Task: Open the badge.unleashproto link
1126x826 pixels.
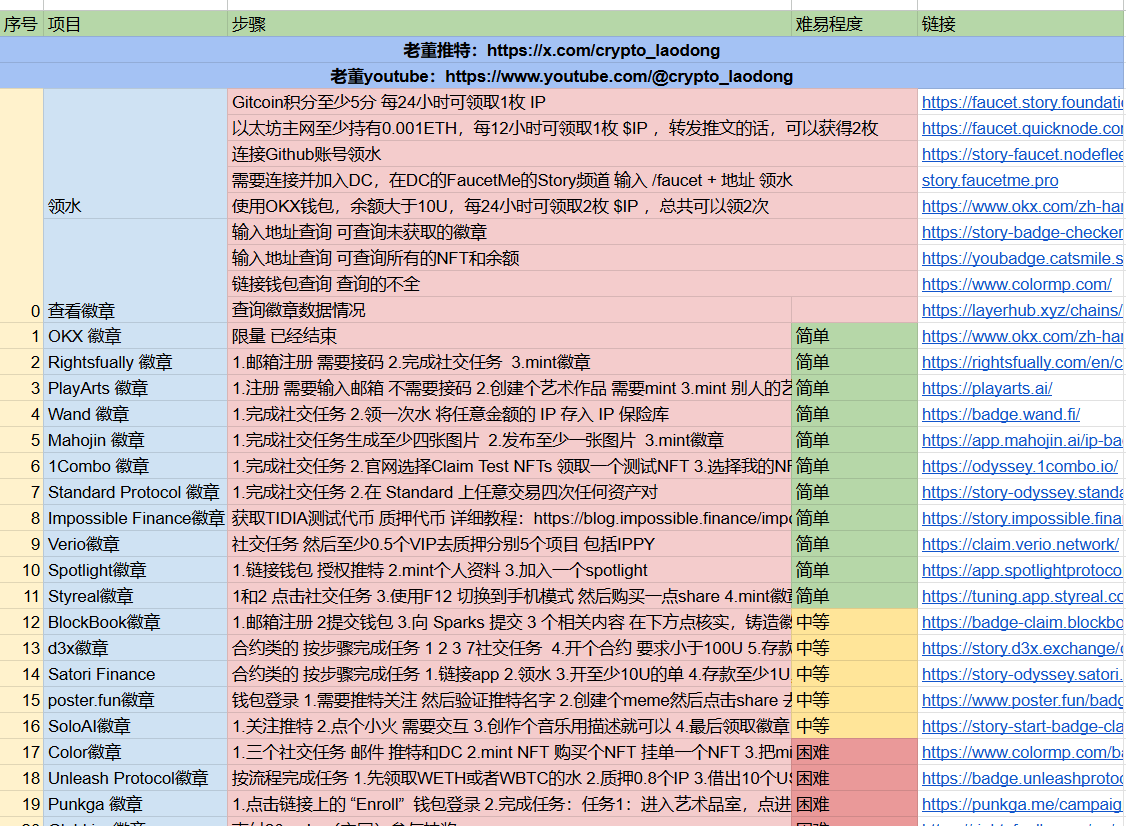Action: [1022, 779]
